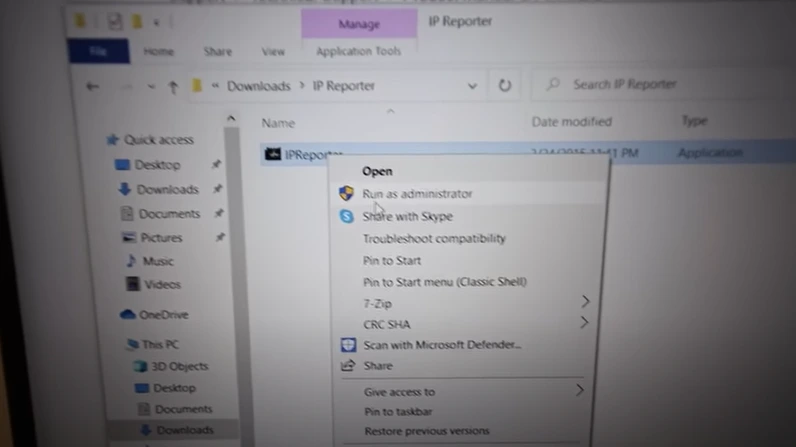Click the Documents icon under Quick access
Screen dimensions: 796x447
[127, 213]
